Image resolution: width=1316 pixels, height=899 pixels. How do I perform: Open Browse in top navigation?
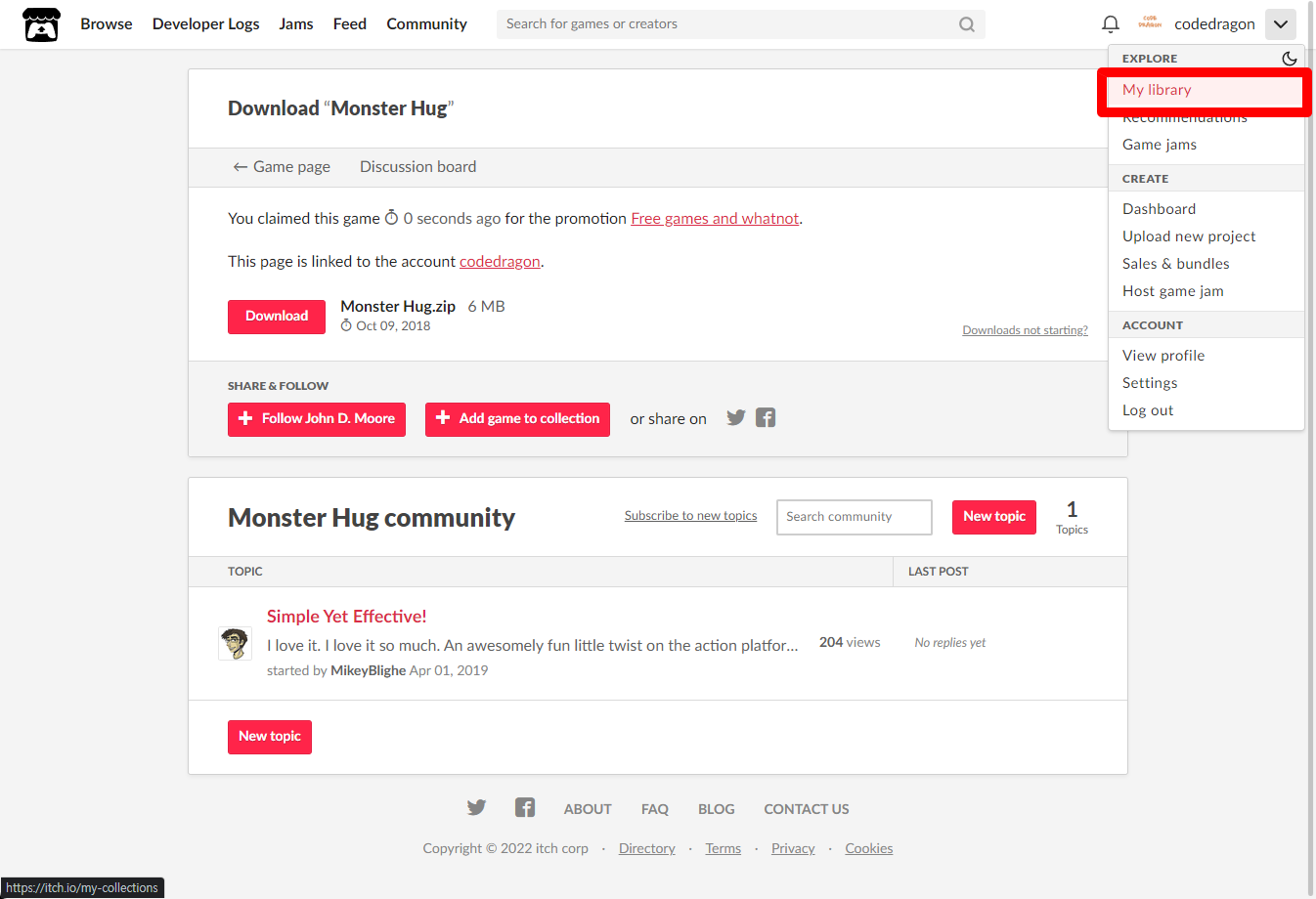pyautogui.click(x=107, y=24)
